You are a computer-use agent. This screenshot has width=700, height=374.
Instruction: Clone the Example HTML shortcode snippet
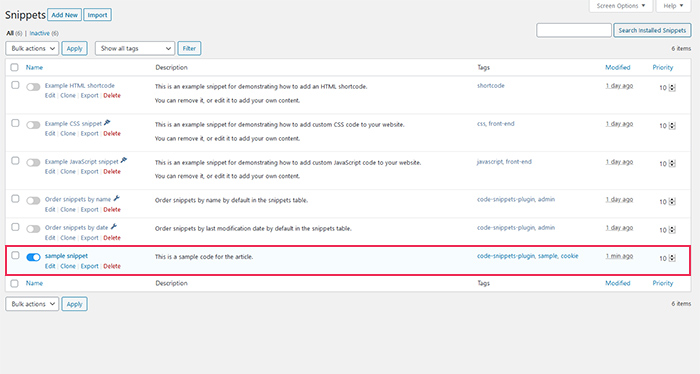(68, 96)
